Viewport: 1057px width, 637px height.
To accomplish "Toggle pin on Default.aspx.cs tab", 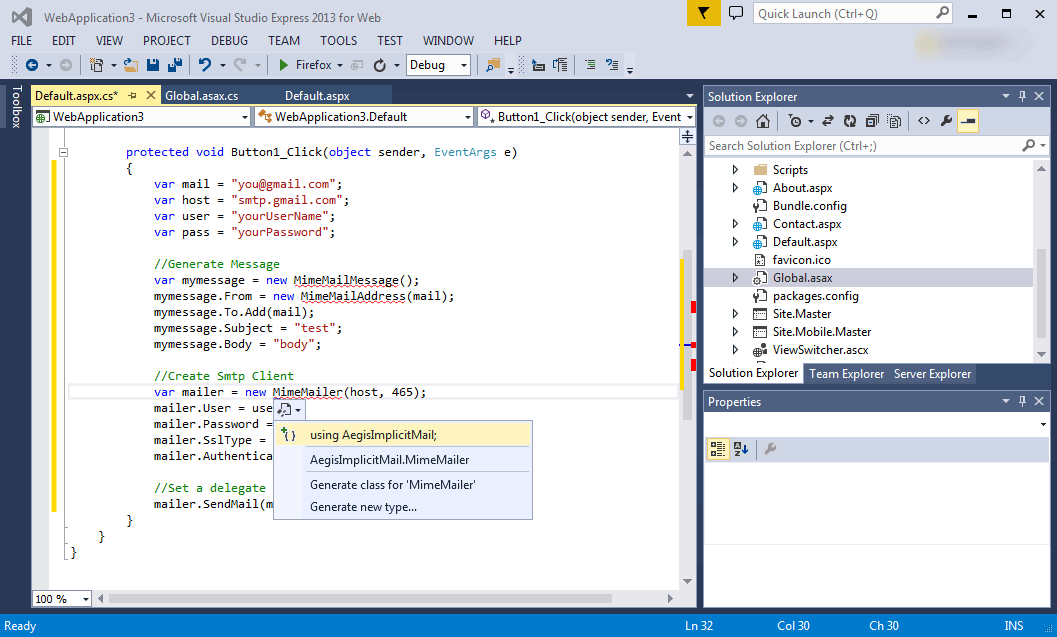I will click(x=133, y=96).
